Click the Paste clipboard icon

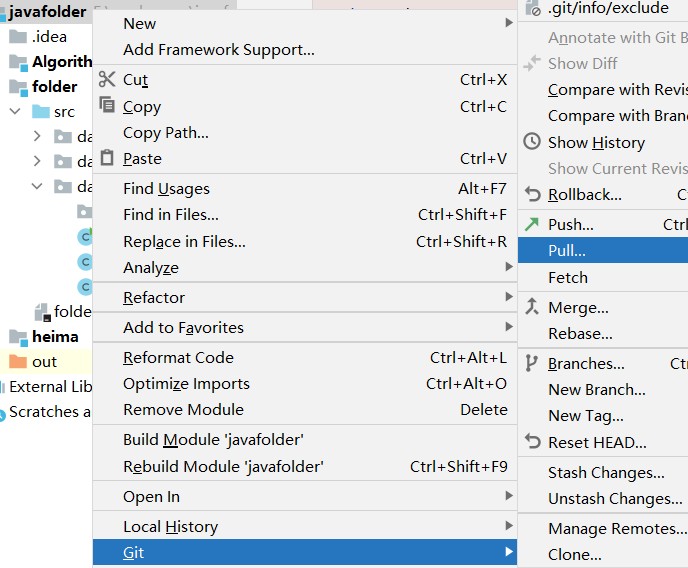pos(108,158)
